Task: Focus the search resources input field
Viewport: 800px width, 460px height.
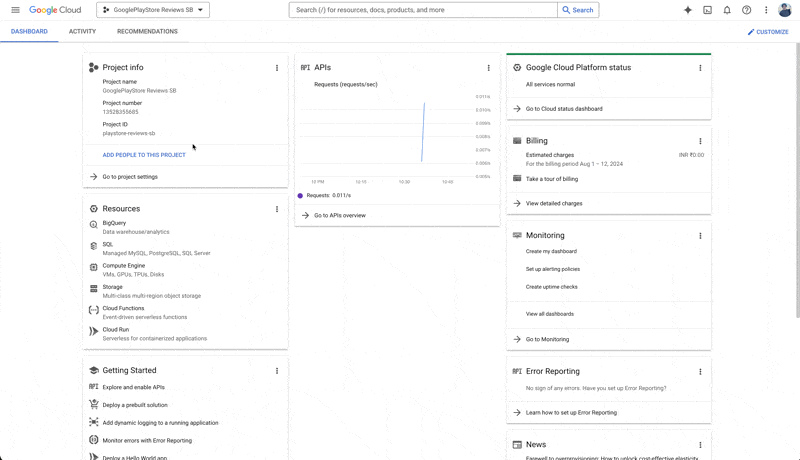Action: [x=423, y=10]
